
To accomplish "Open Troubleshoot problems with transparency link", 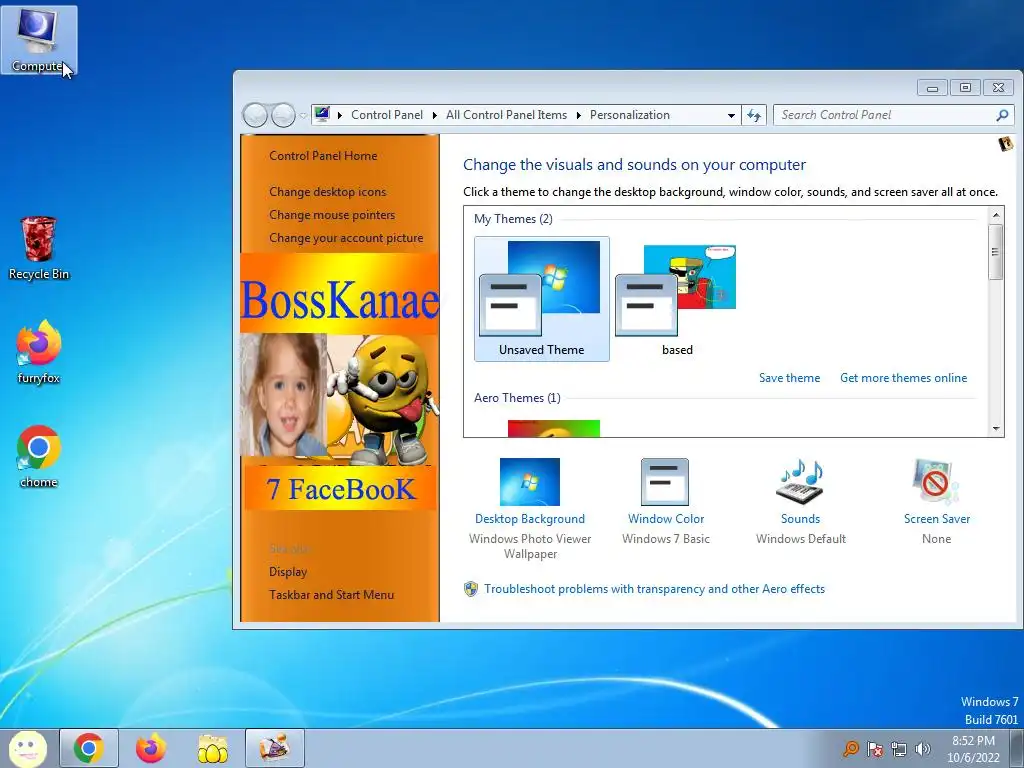I will [654, 589].
